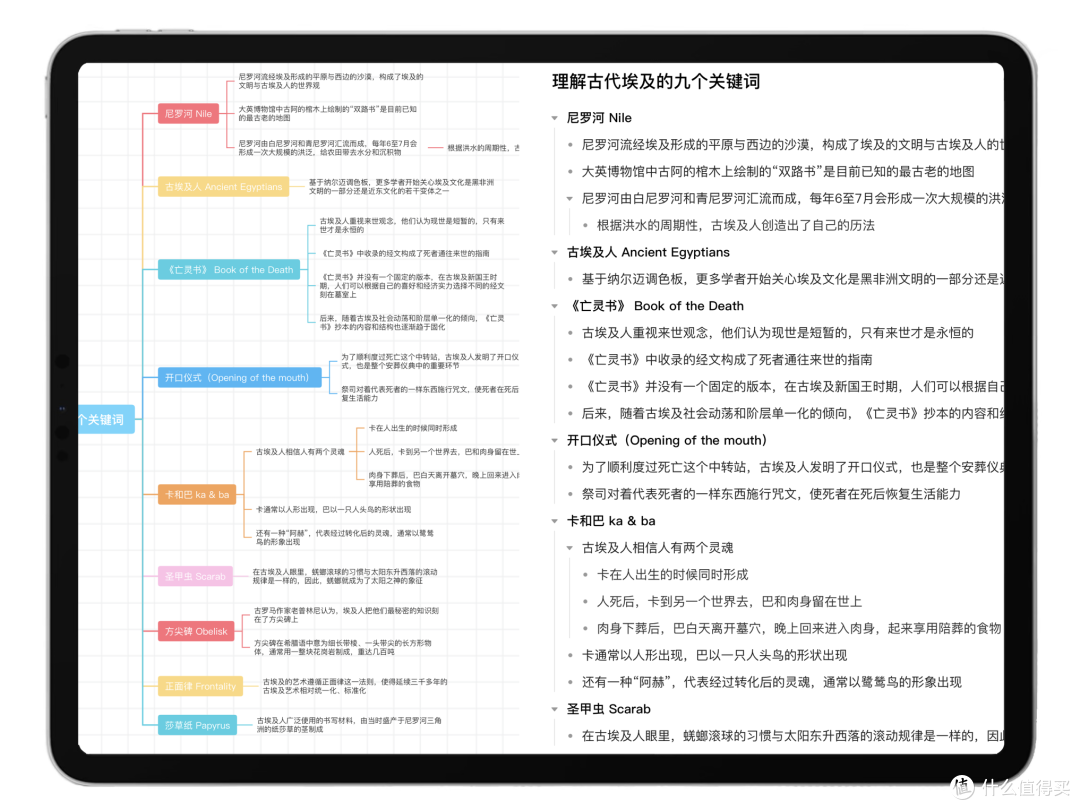The image size is (1080, 810).
Task: Click mind map note 根据洪水的周期性
Action: [483, 148]
